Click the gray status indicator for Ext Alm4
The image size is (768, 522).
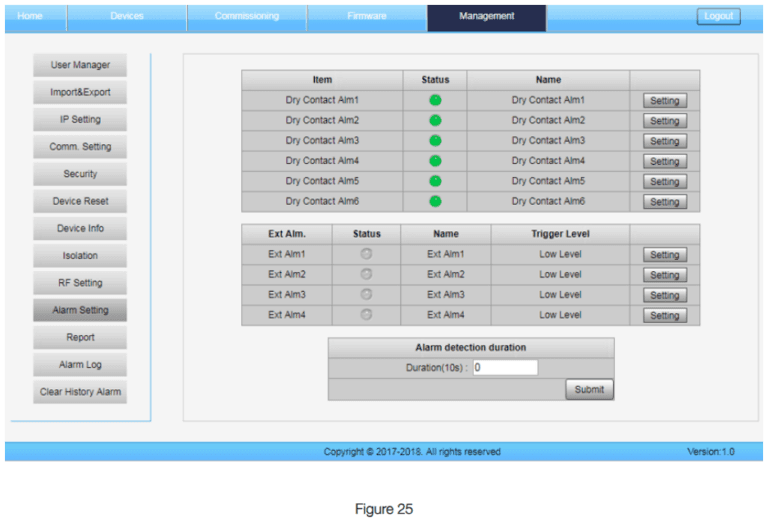pyautogui.click(x=366, y=315)
